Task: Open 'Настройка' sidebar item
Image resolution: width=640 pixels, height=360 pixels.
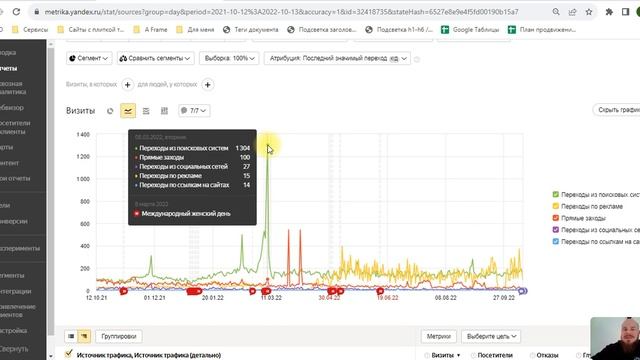Action: tap(13, 331)
